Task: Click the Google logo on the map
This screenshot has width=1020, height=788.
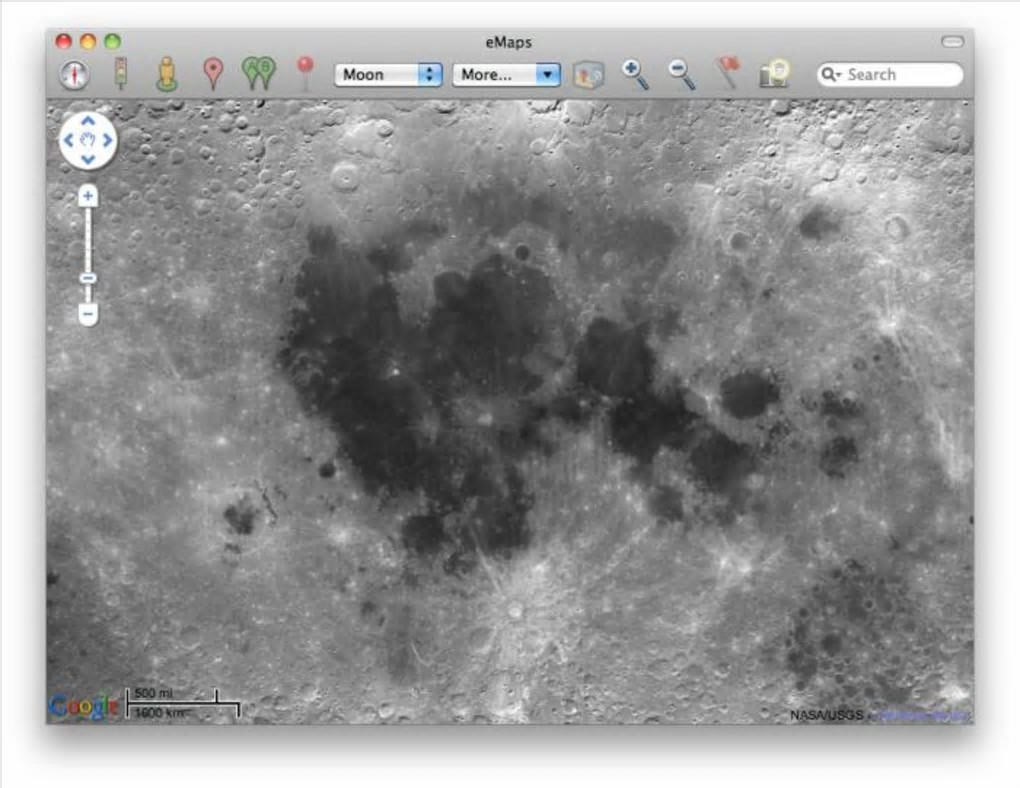Action: point(84,706)
